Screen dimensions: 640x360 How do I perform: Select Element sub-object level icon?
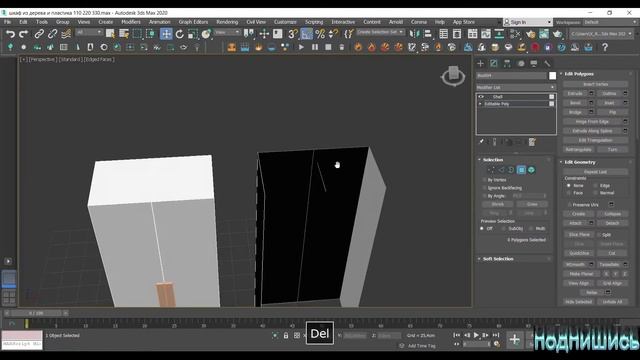pyautogui.click(x=531, y=170)
